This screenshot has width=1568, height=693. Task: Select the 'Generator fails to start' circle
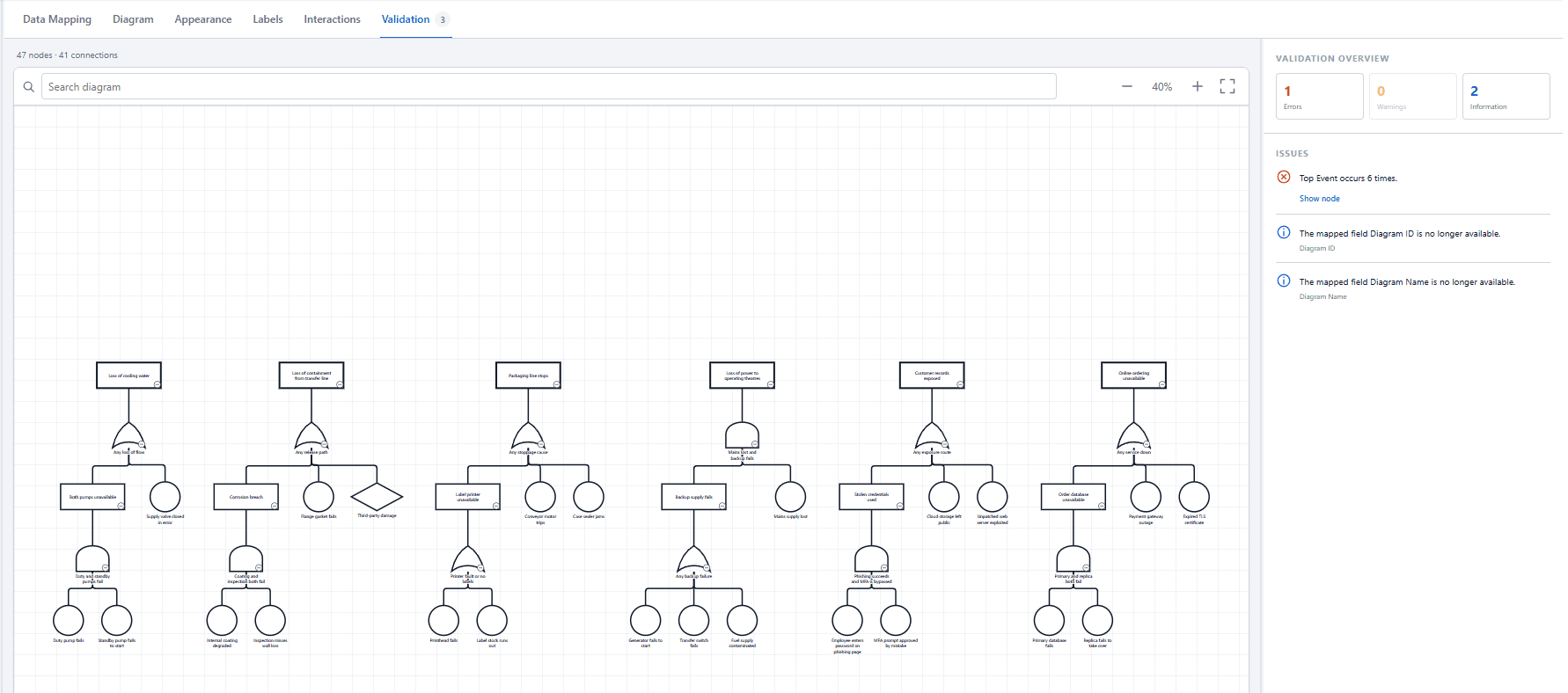tap(645, 621)
